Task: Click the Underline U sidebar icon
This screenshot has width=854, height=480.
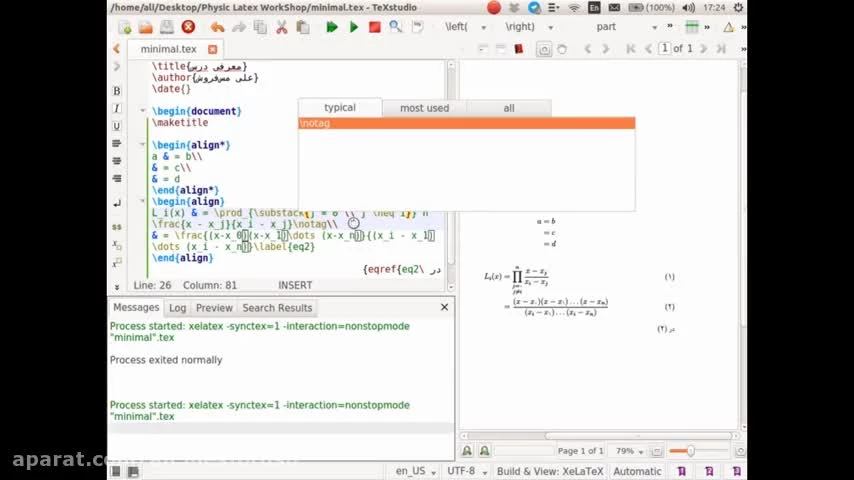Action: (116, 126)
